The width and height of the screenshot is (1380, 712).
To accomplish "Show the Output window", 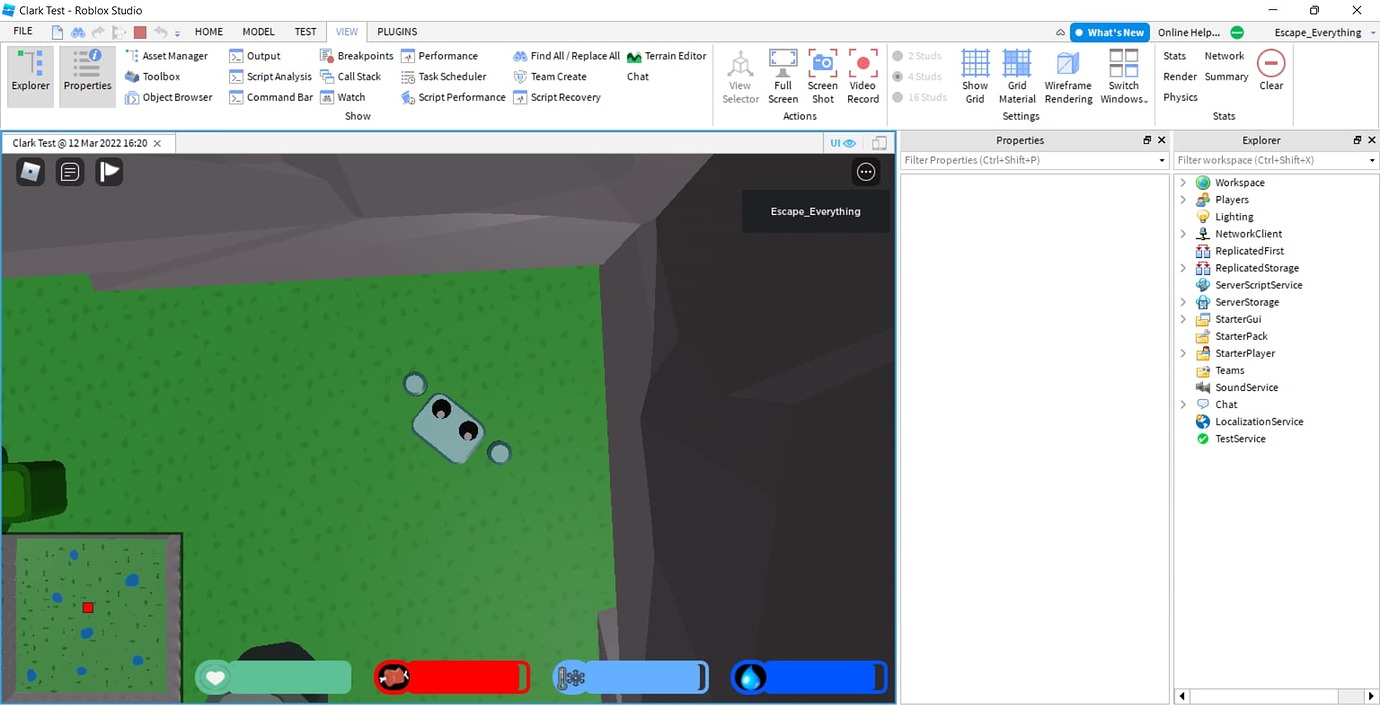I will pyautogui.click(x=255, y=56).
